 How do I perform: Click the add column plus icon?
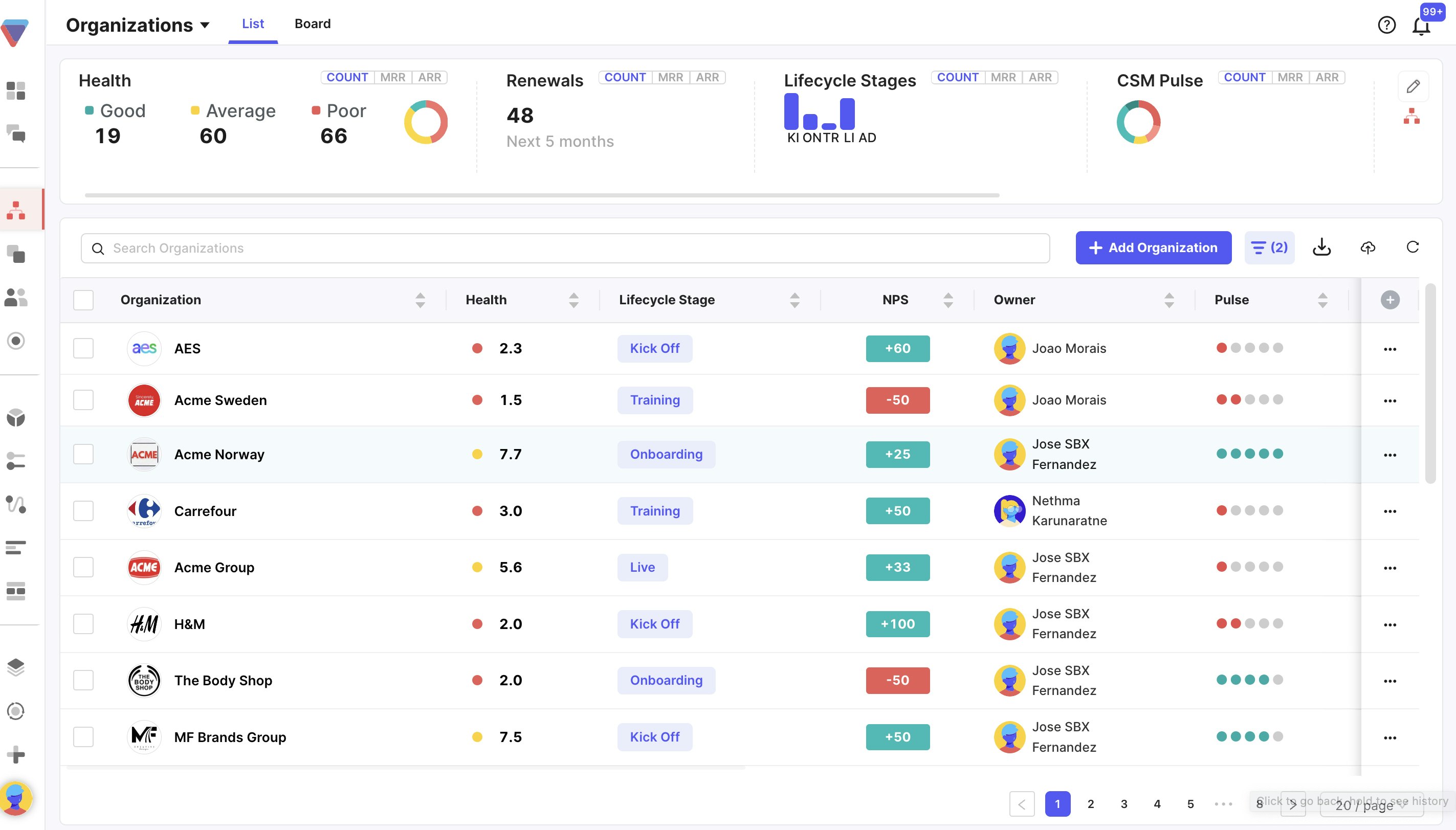(x=1390, y=300)
